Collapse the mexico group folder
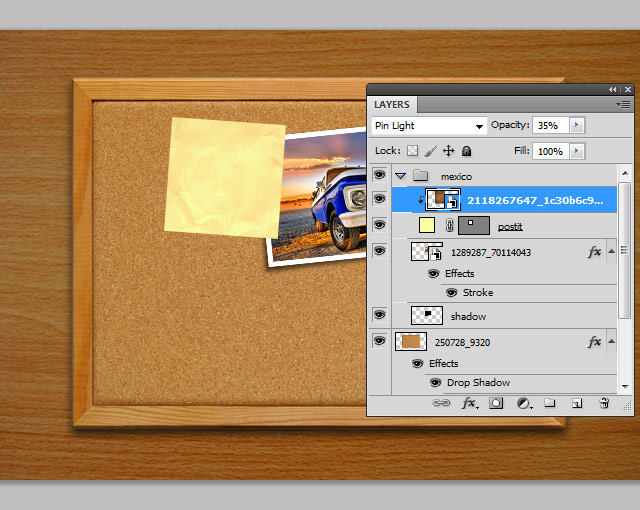This screenshot has width=640, height=510. [x=401, y=176]
